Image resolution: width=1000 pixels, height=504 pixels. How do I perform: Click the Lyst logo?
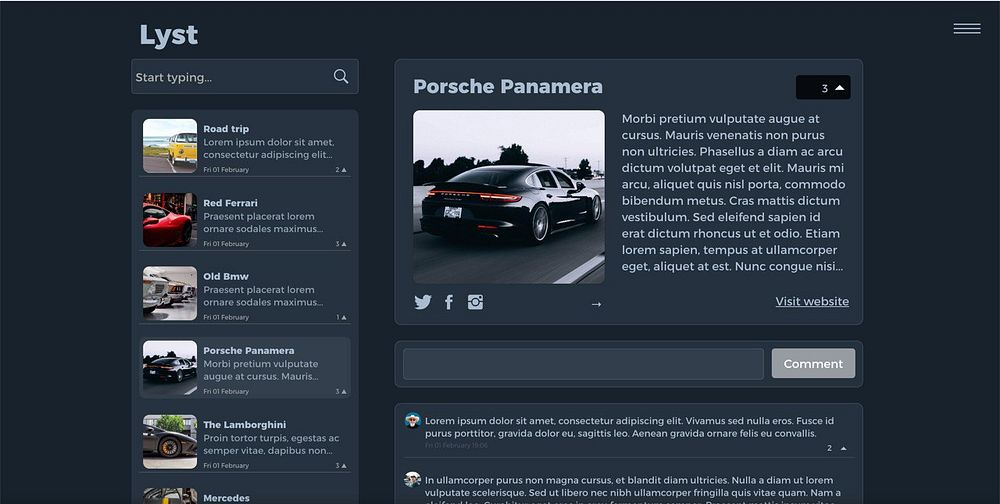168,35
